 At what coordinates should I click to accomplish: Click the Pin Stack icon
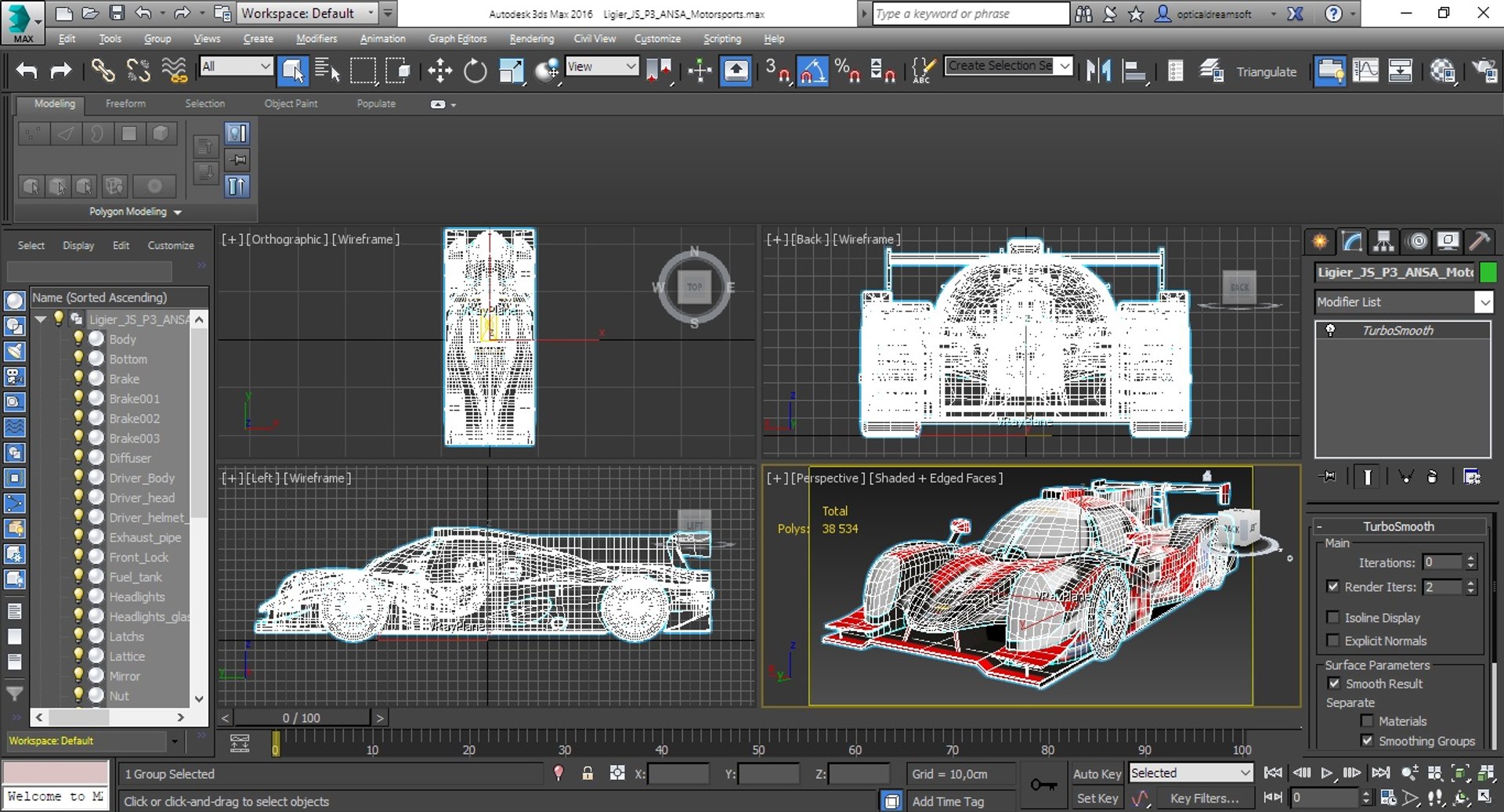coord(1329,476)
